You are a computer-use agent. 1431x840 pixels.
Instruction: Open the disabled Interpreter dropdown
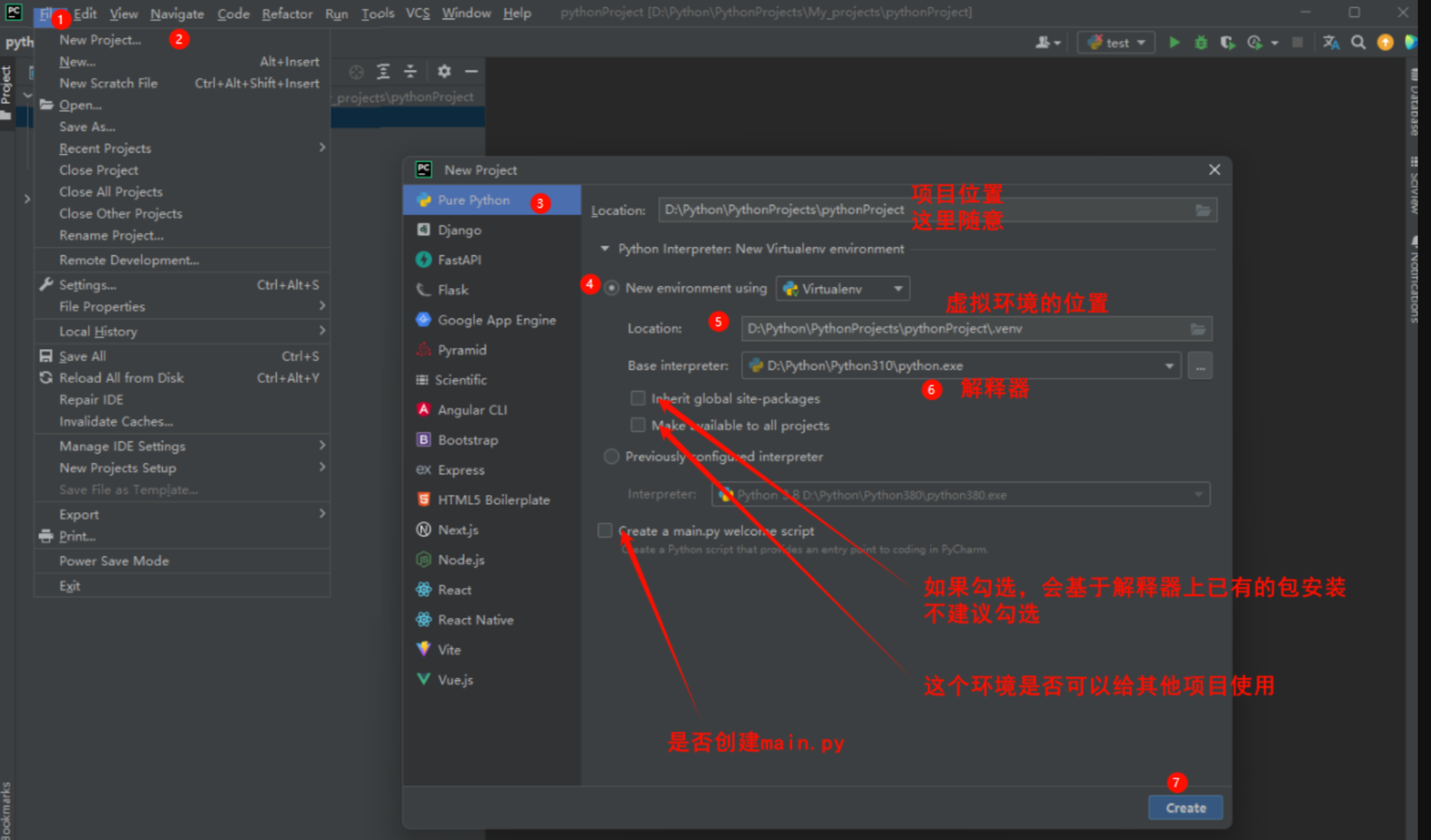point(961,495)
